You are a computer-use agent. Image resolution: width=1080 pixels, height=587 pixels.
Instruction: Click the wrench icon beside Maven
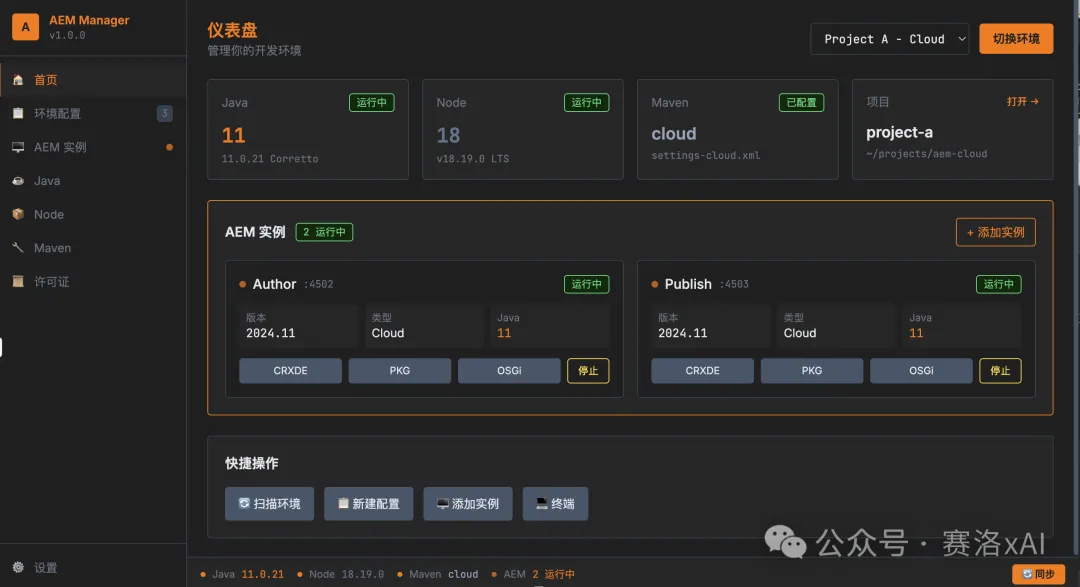pyautogui.click(x=18, y=248)
